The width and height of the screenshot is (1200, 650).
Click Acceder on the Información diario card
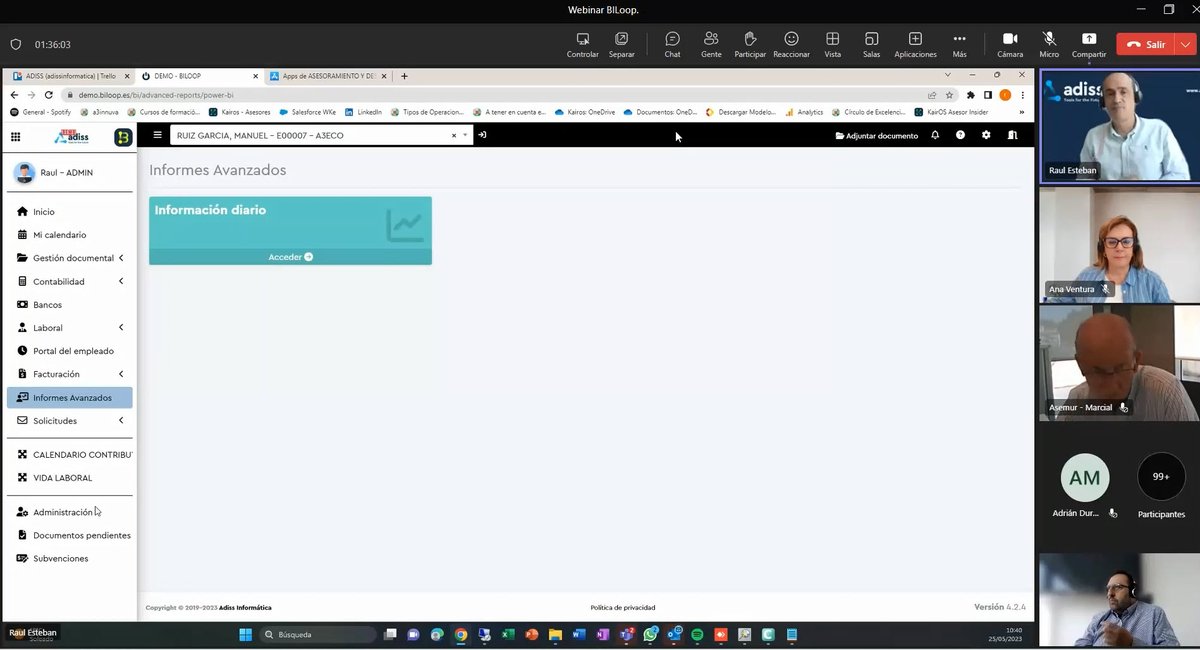(x=290, y=257)
